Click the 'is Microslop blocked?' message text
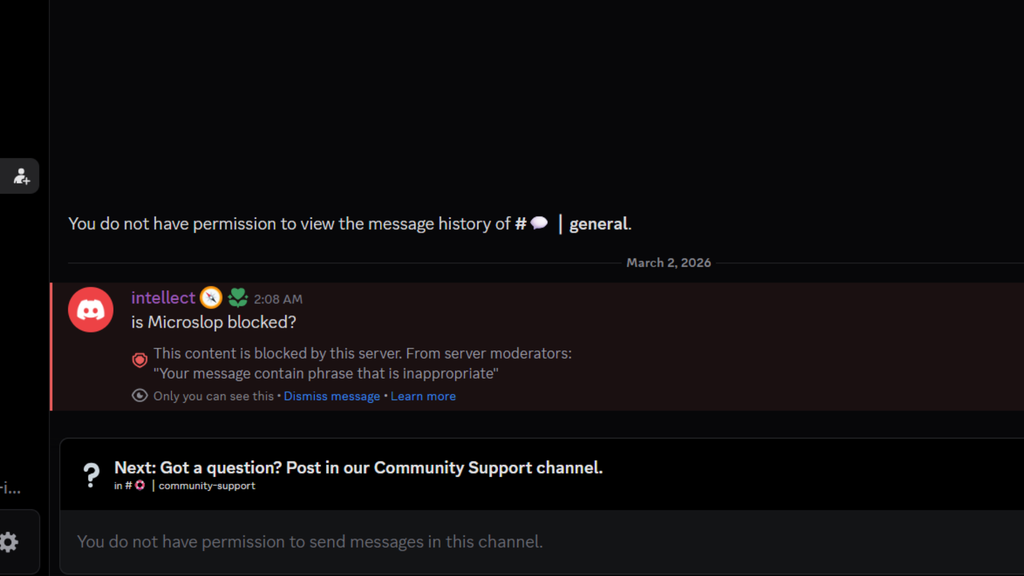 214,322
